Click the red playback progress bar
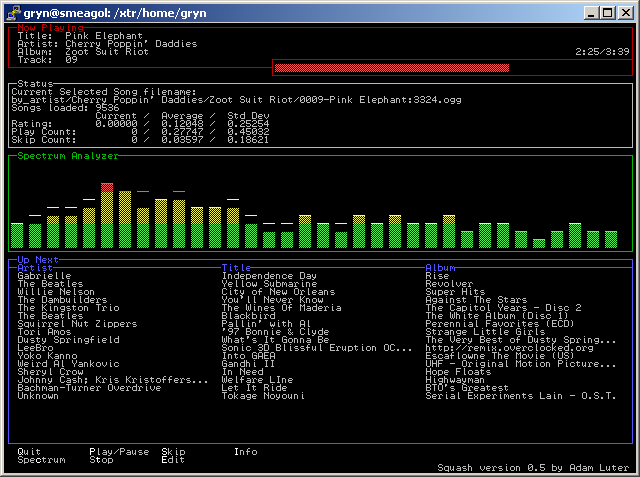 [392, 68]
